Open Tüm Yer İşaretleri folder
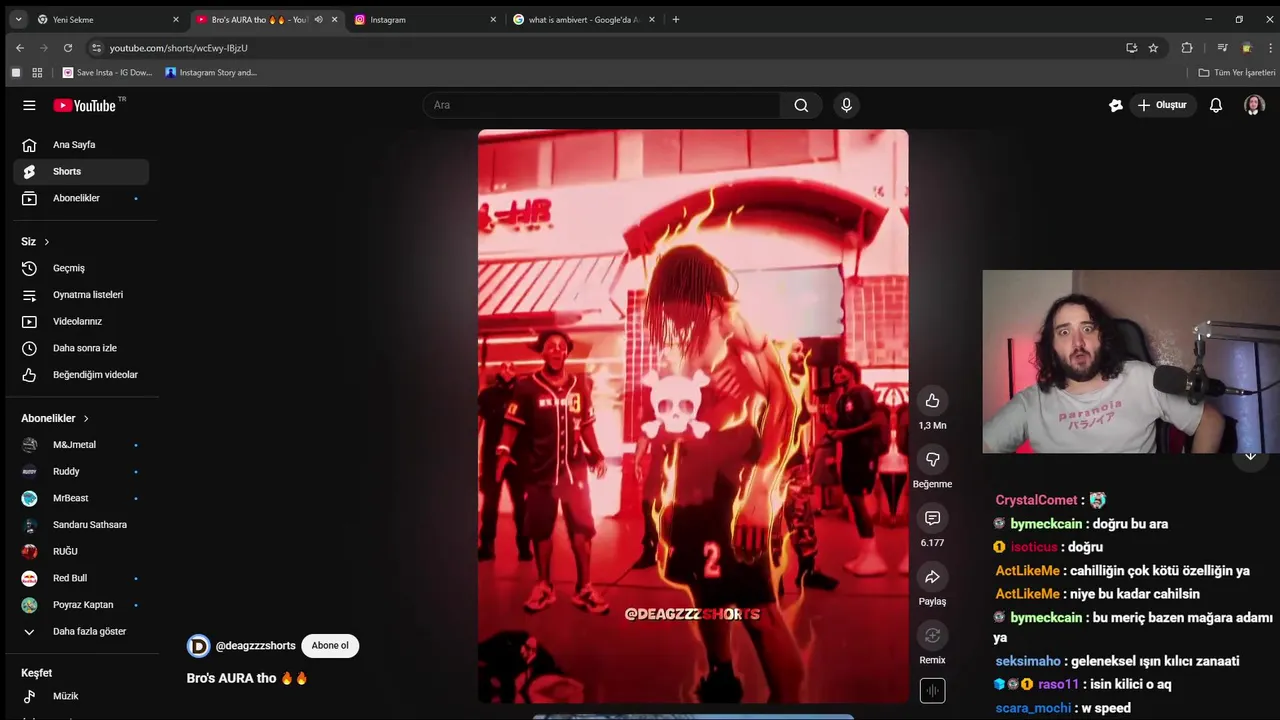The height and width of the screenshot is (720, 1280). coord(1237,72)
